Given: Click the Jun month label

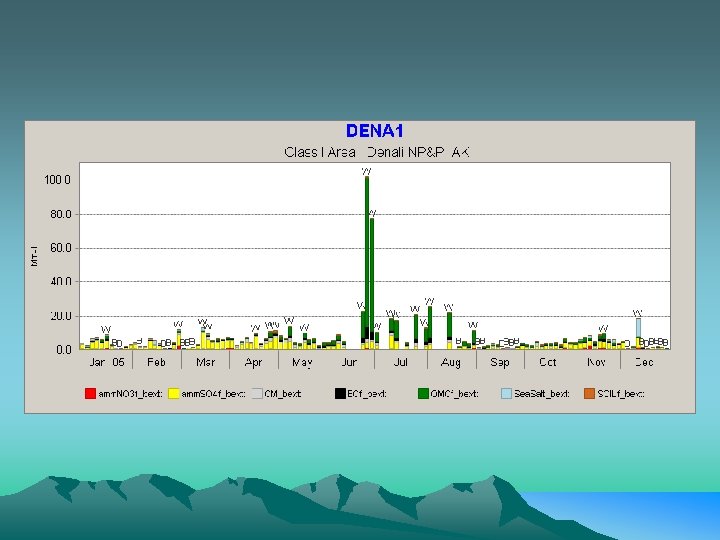Looking at the screenshot, I should pos(349,362).
